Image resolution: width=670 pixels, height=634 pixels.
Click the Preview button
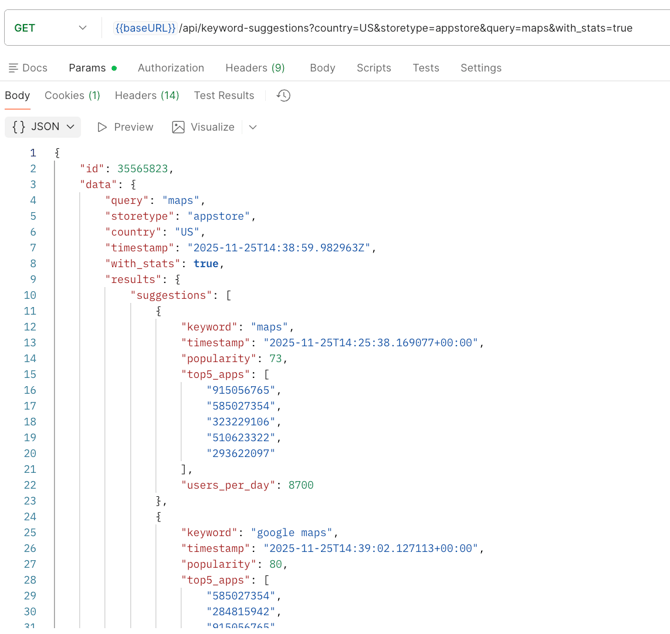tap(125, 127)
